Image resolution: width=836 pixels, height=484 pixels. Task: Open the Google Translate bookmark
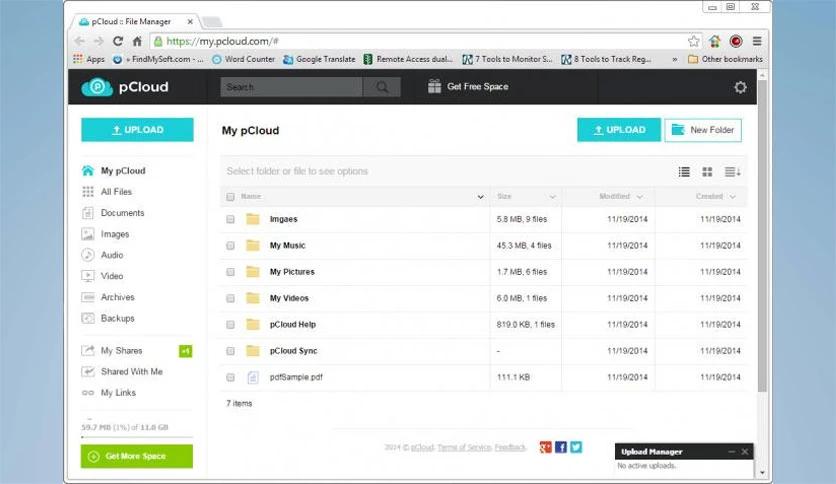[319, 59]
